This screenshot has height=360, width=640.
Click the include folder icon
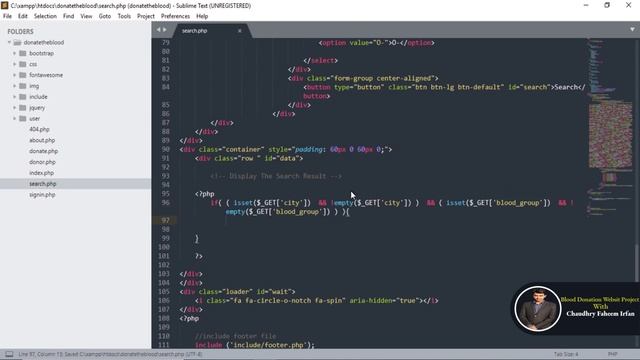[22, 97]
